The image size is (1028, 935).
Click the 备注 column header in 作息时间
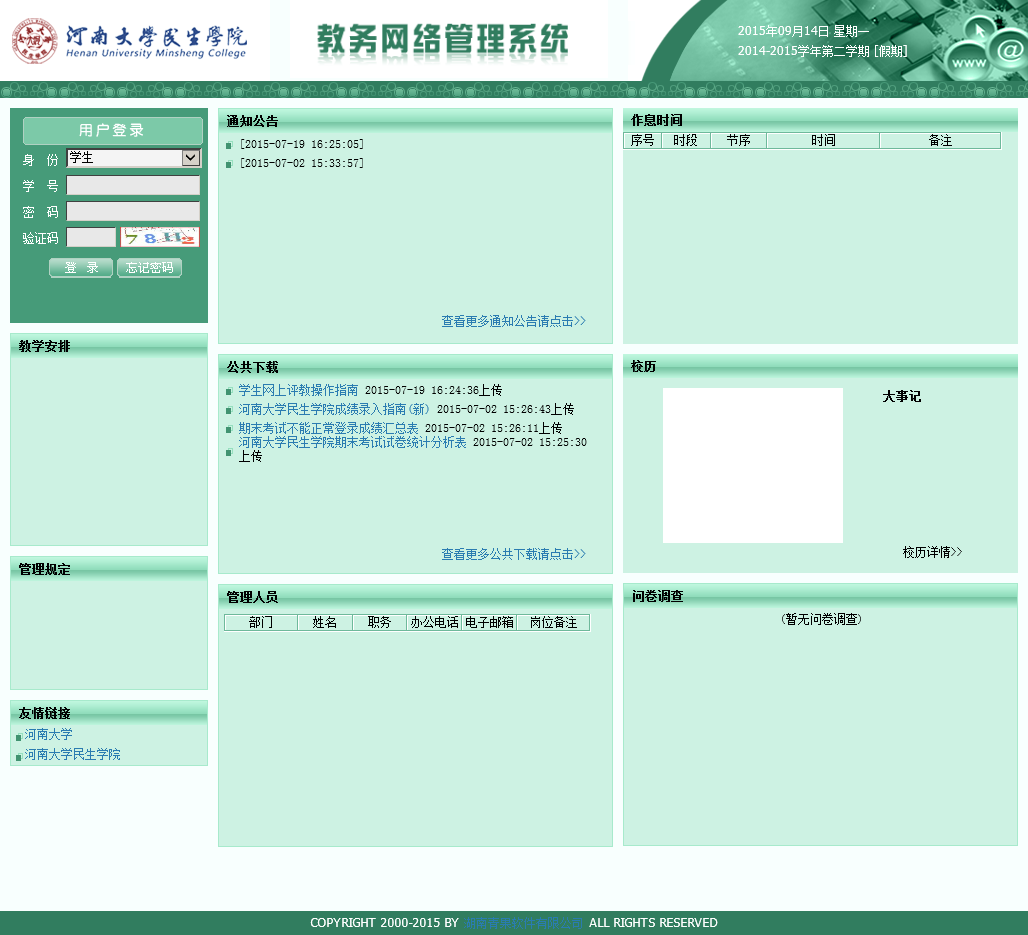tap(940, 140)
